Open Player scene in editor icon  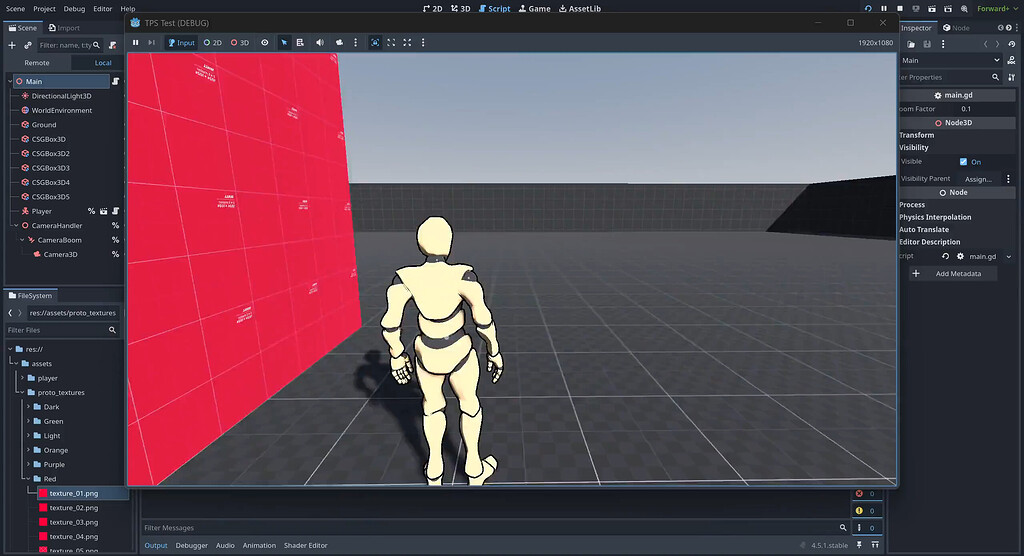[104, 211]
